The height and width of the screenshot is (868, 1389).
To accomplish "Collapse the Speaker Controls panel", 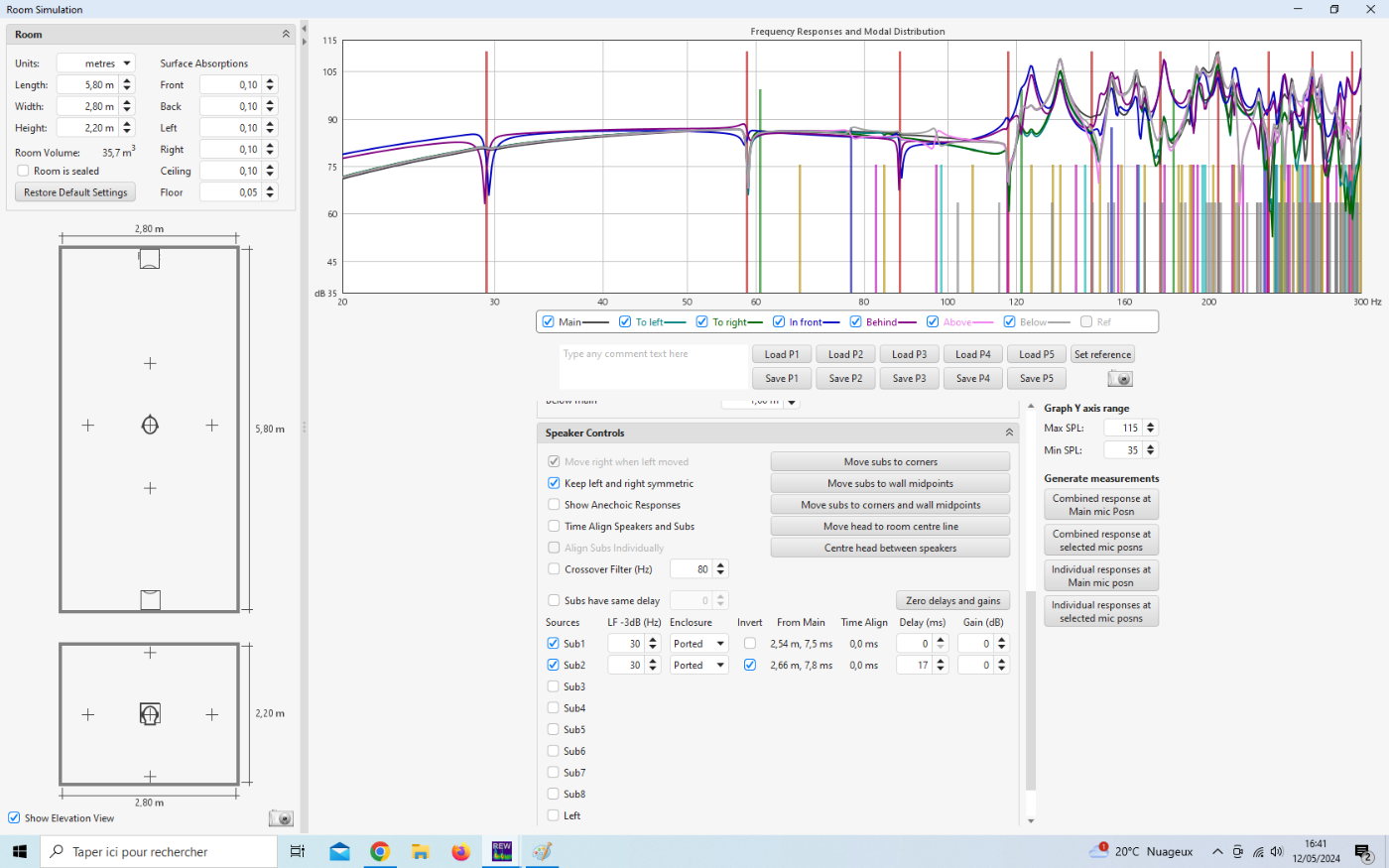I will (1009, 433).
